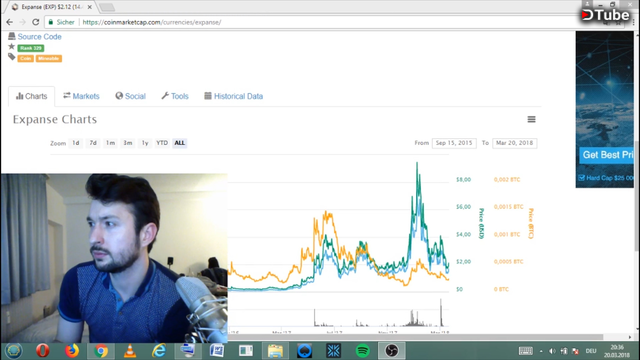Launch Opera from the taskbar
Viewport: 640px width, 360px height.
coord(42,351)
